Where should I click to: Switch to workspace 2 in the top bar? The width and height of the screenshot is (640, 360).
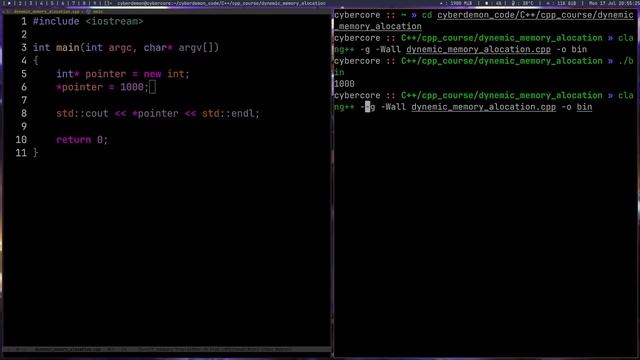[20, 3]
